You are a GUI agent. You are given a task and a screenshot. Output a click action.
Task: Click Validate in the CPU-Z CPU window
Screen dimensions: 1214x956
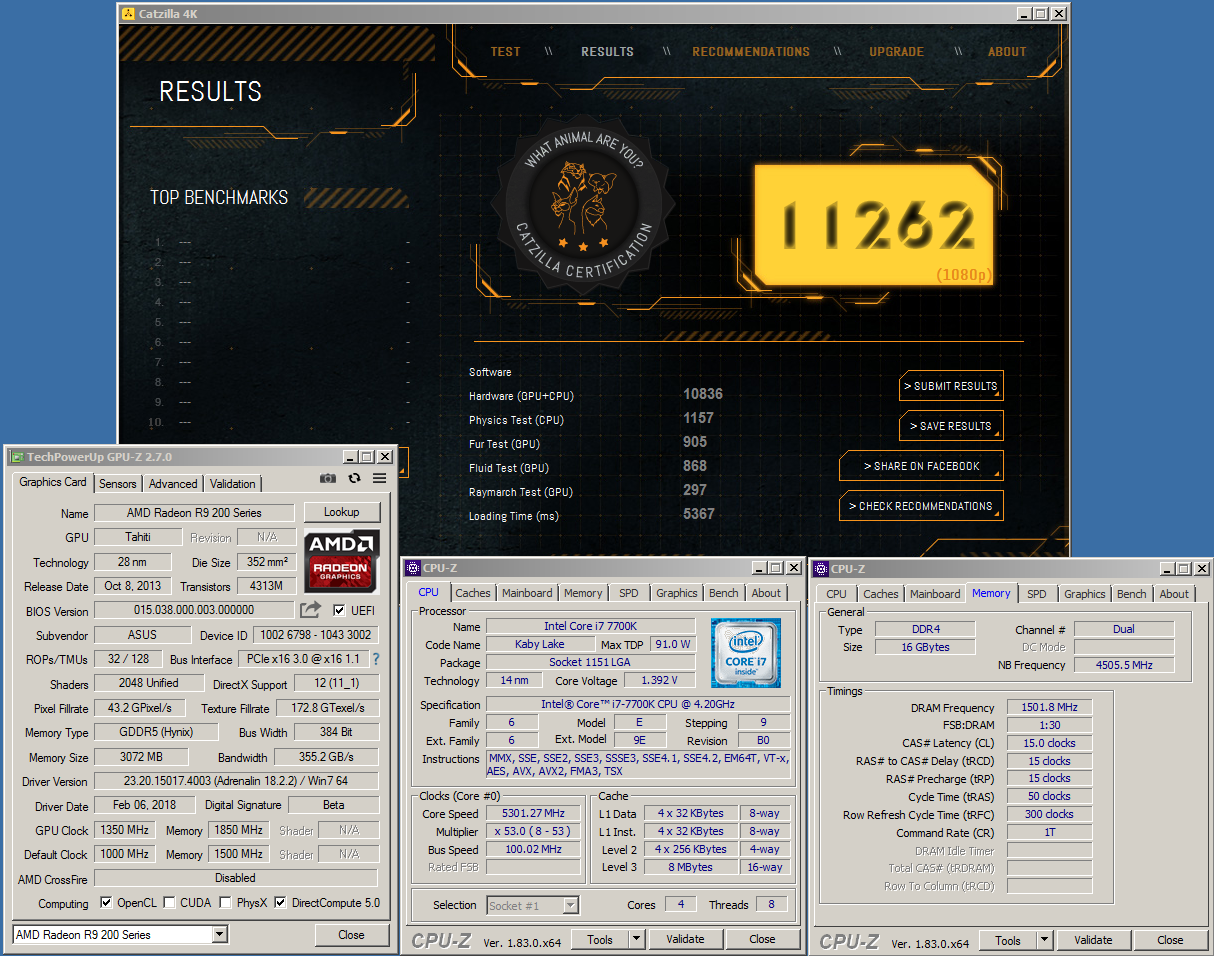tap(685, 939)
